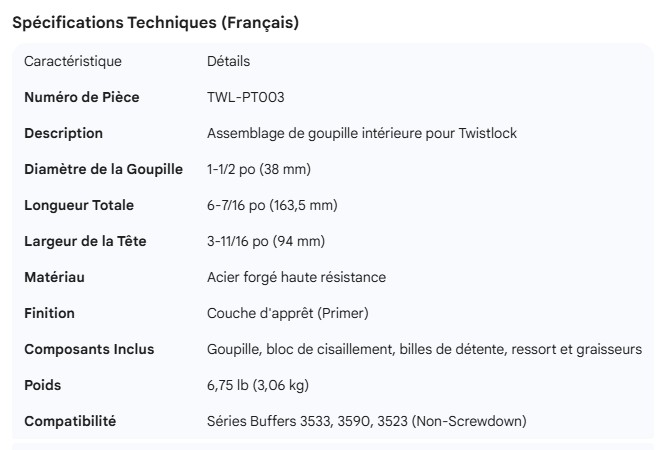666x450 pixels.
Task: Click the "6-7/16 po (163,5 mm)" value
Action: click(272, 205)
